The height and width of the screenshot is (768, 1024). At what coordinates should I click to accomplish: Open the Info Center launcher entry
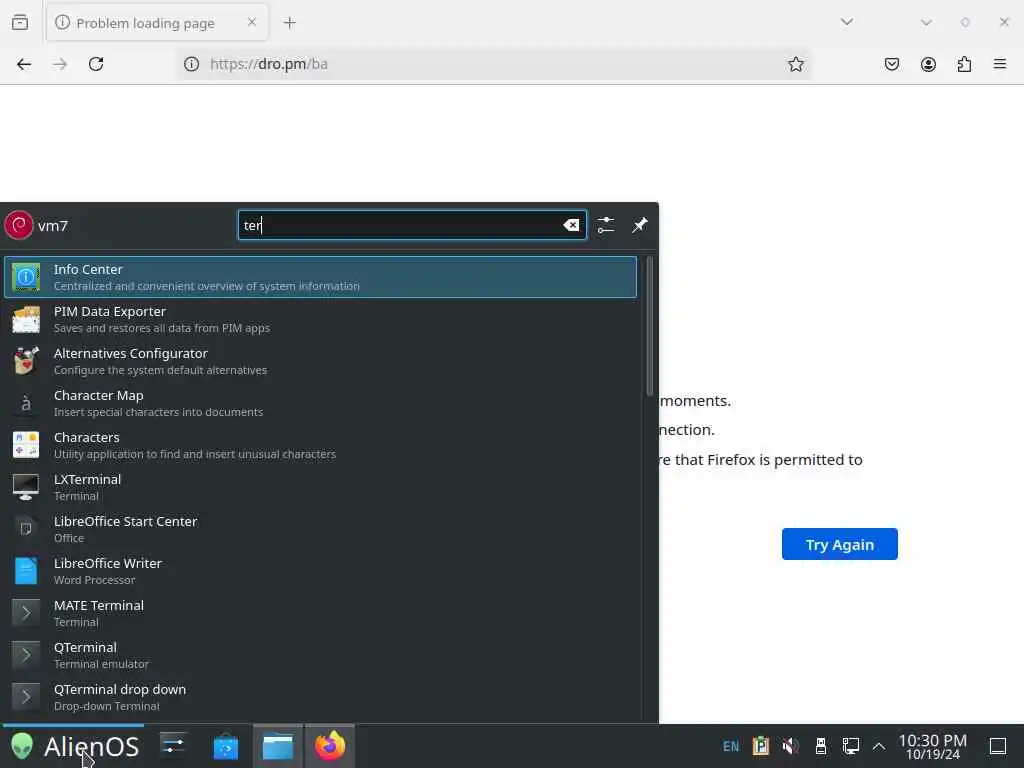click(x=320, y=277)
